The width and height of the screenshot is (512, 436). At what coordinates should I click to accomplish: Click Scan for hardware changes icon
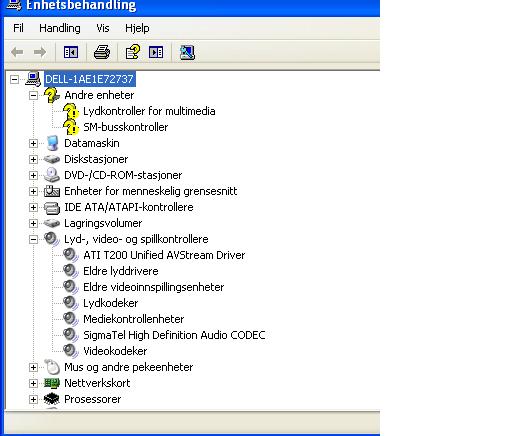point(187,52)
